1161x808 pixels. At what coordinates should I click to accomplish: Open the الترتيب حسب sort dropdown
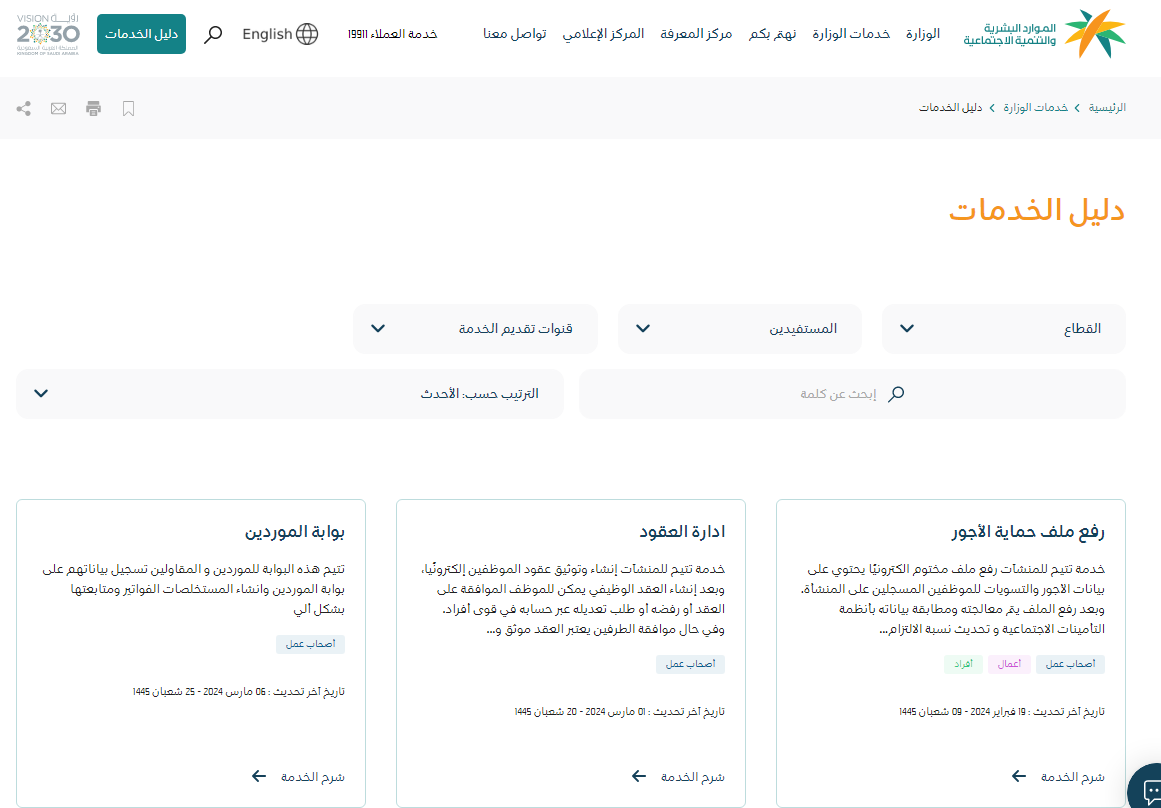[290, 394]
